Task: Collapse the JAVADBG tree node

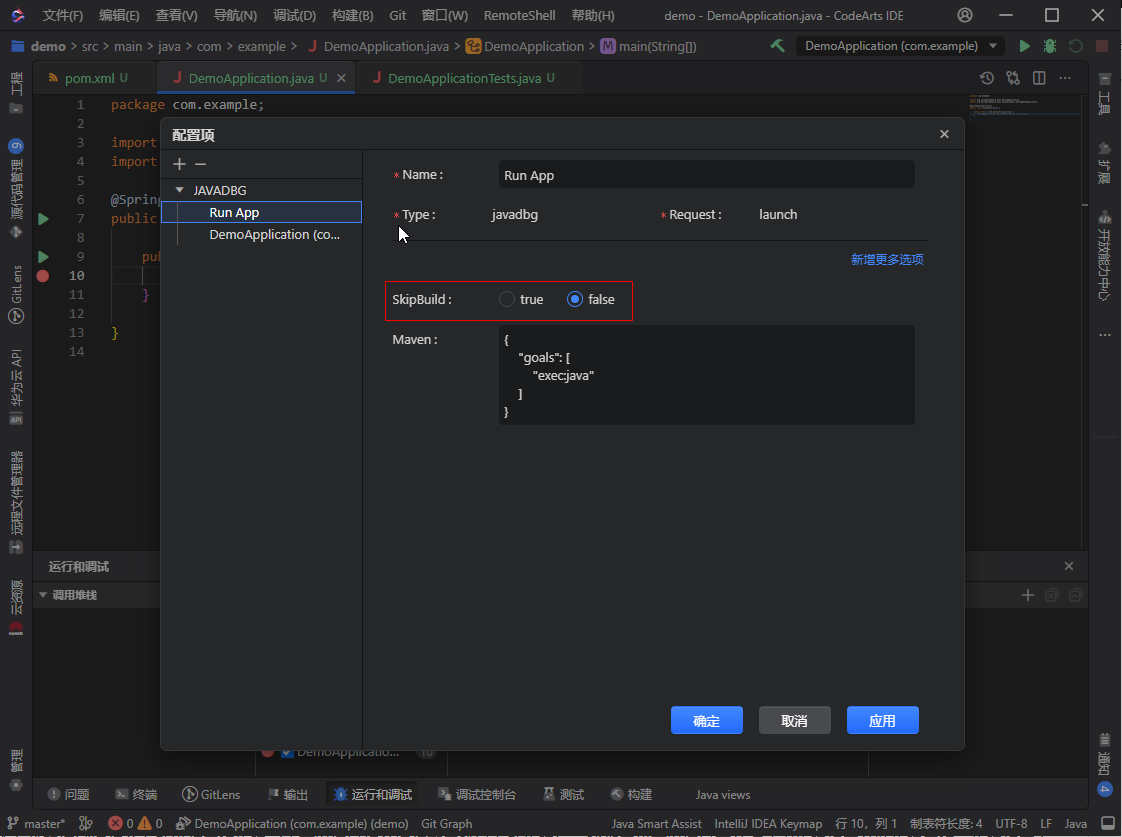Action: click(x=180, y=190)
